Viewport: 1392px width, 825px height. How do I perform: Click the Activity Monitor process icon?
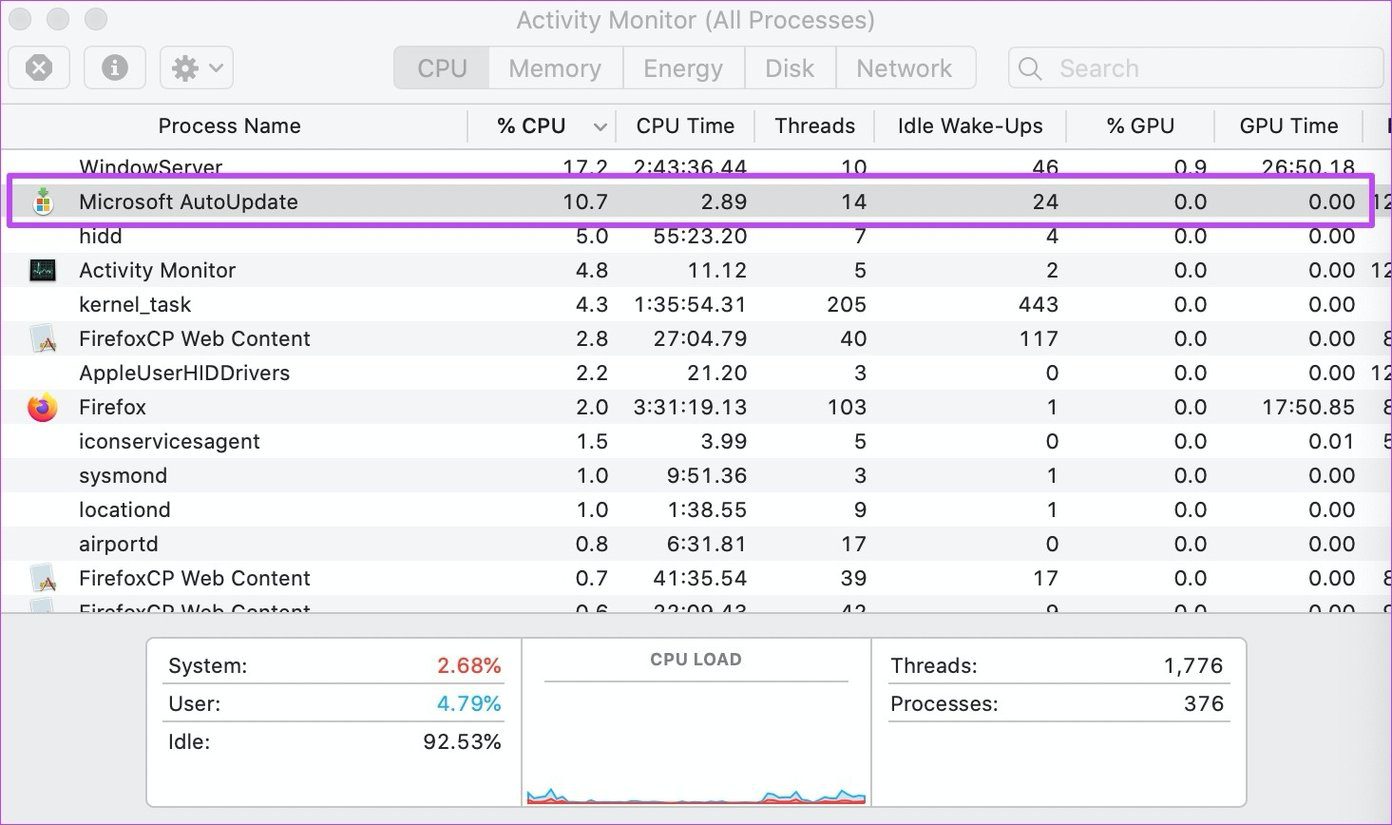click(42, 270)
